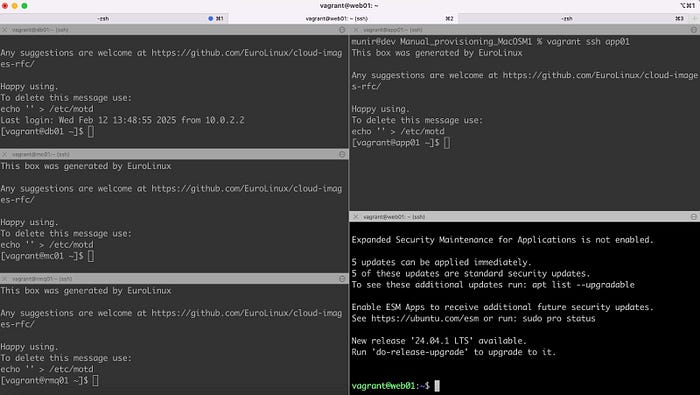Focus the web01 pane title bar

(x=525, y=216)
